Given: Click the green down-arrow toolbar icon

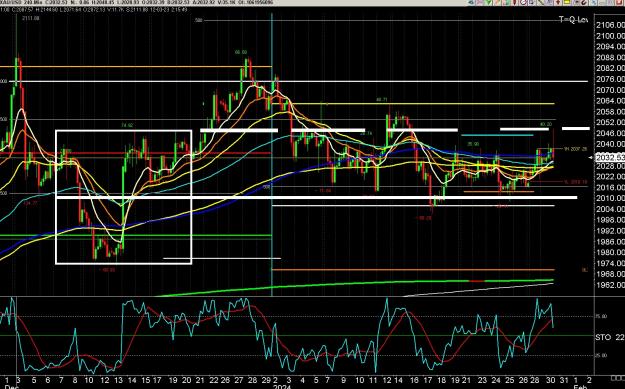Looking at the screenshot, I should pos(488,2).
